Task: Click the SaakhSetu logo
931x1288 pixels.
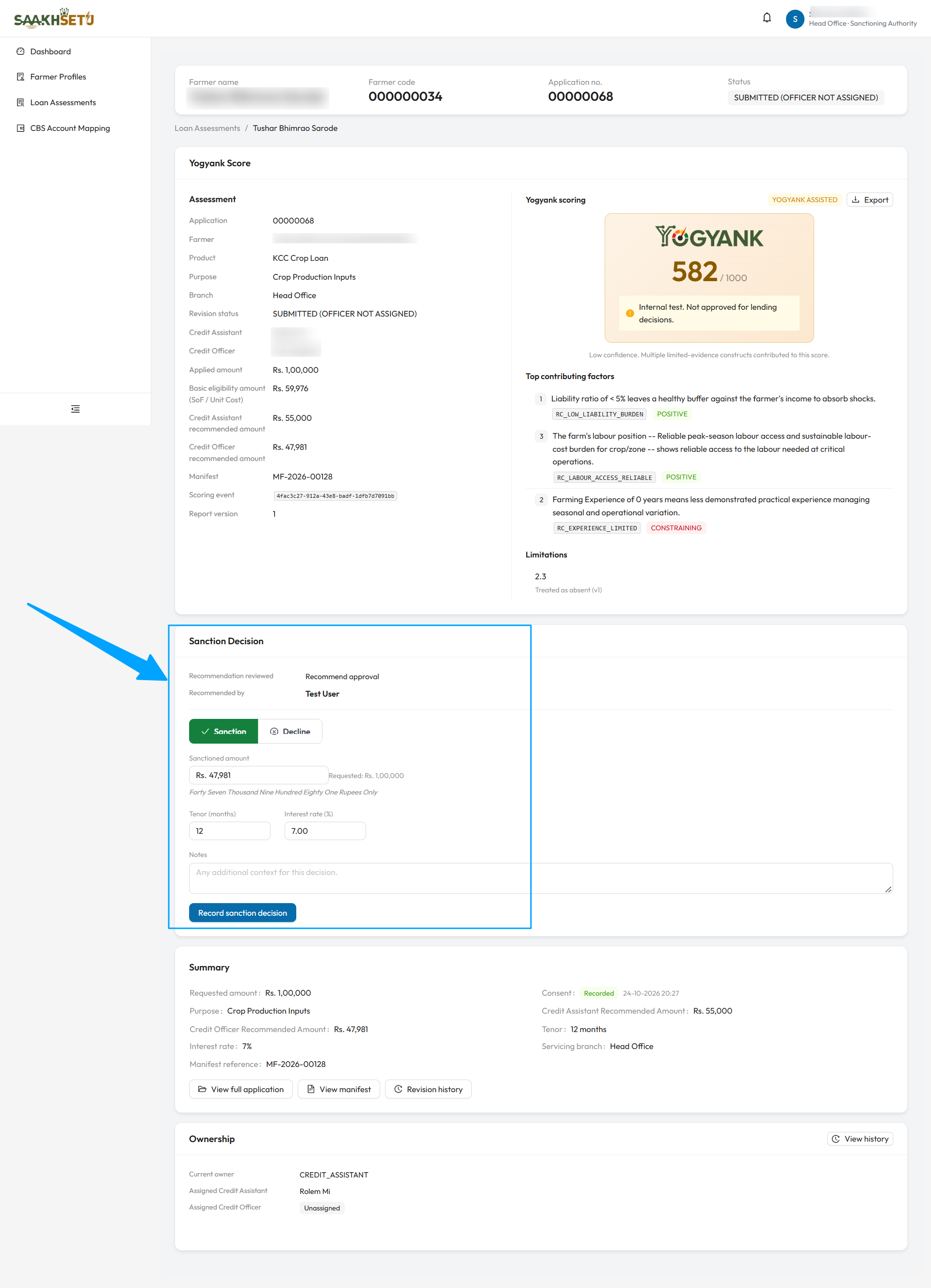Action: coord(54,19)
